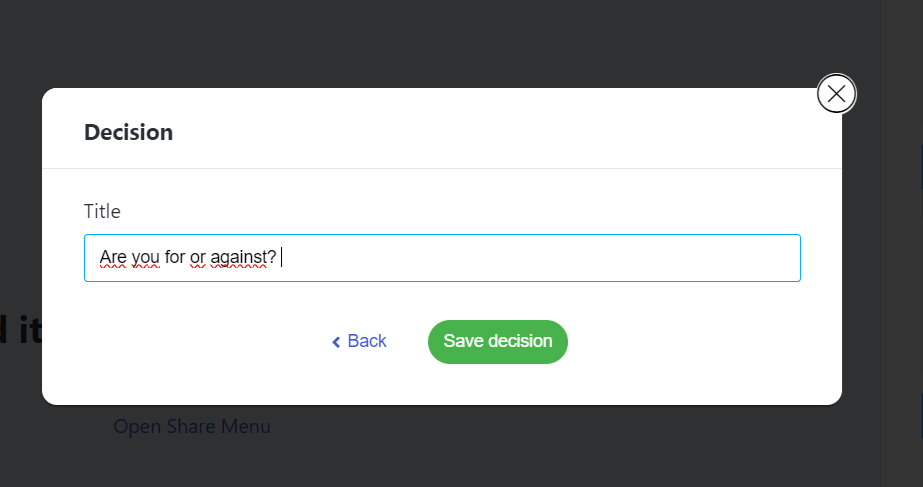Image resolution: width=923 pixels, height=487 pixels.
Task: Close the Decision dialog with X icon
Action: coord(836,94)
